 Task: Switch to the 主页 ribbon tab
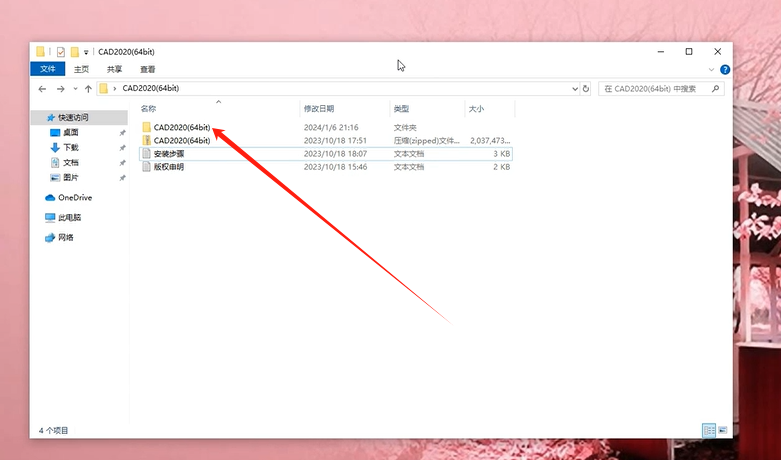(81, 69)
